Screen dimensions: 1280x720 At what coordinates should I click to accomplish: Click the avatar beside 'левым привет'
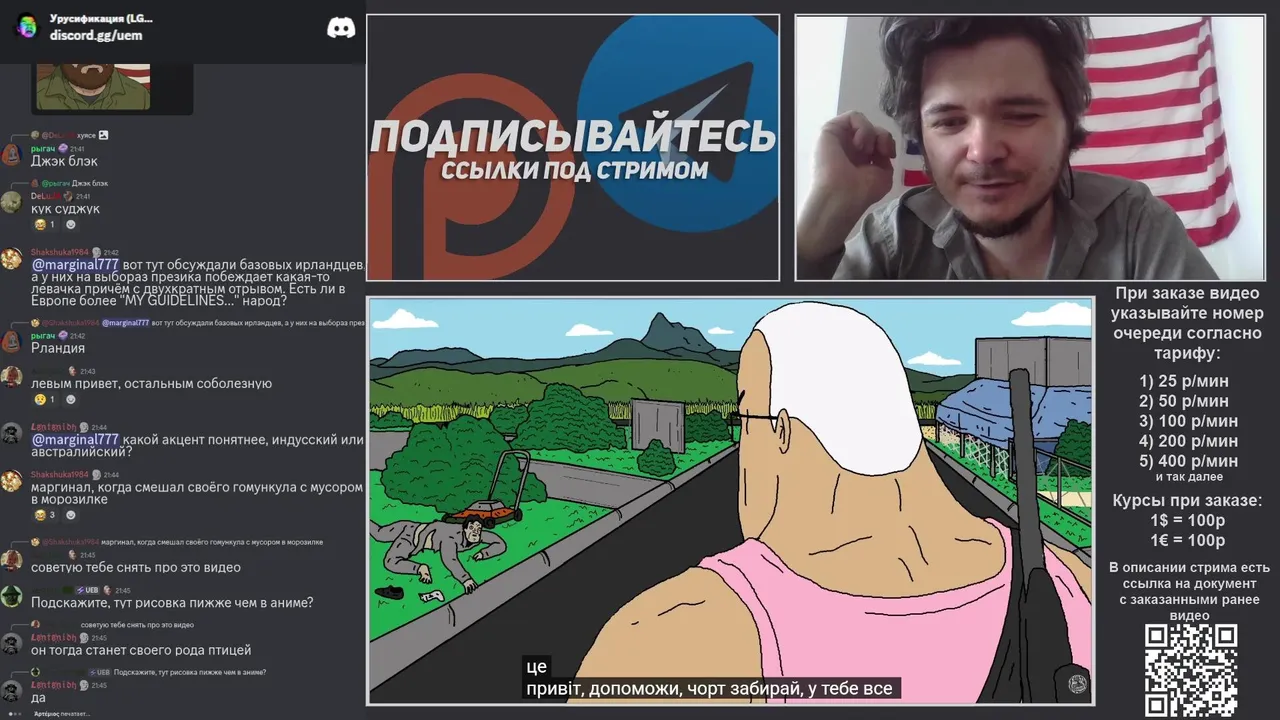11,377
